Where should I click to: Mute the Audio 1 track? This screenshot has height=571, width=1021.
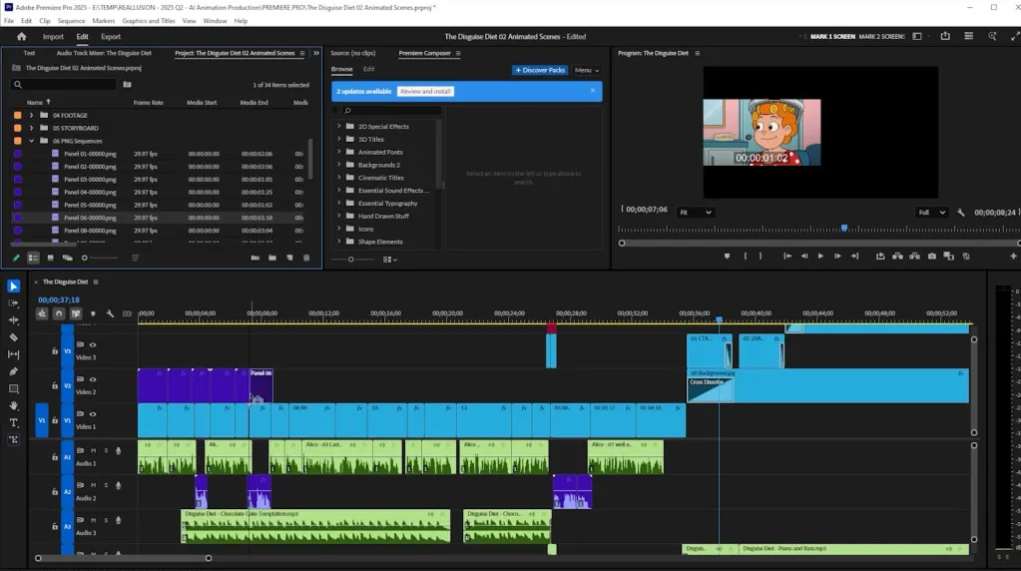tap(93, 451)
